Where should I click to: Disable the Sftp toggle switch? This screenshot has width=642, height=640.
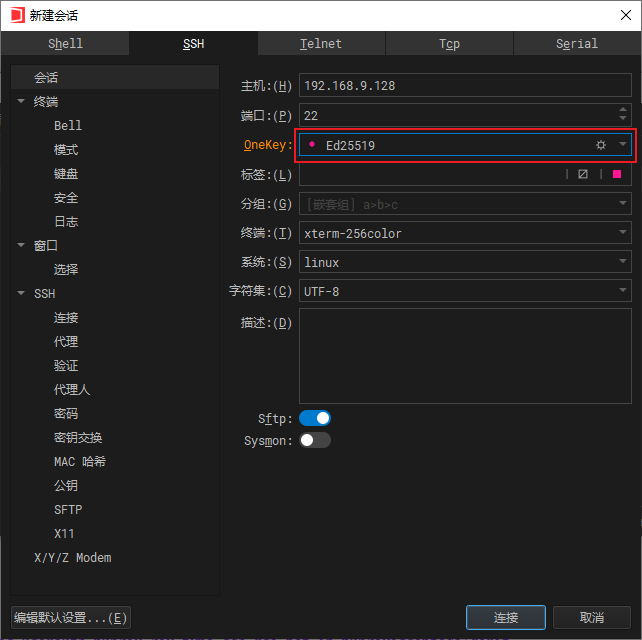pyautogui.click(x=314, y=418)
